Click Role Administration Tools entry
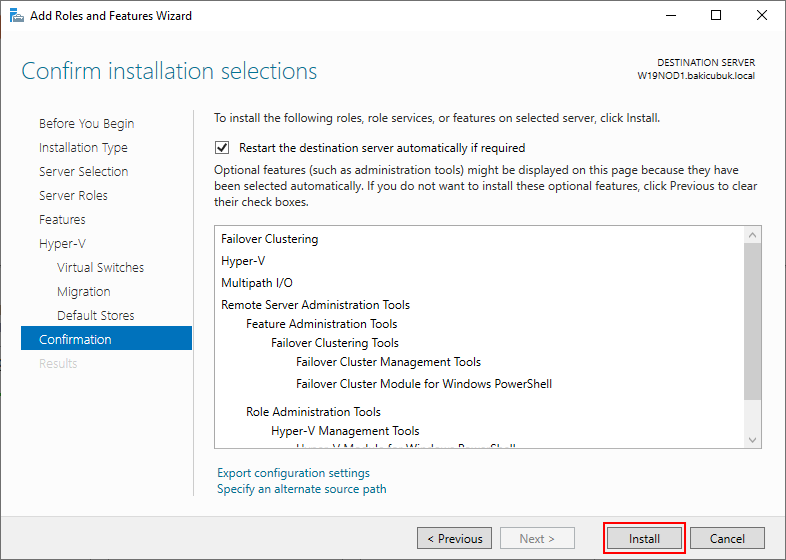Image resolution: width=786 pixels, height=560 pixels. (x=313, y=412)
